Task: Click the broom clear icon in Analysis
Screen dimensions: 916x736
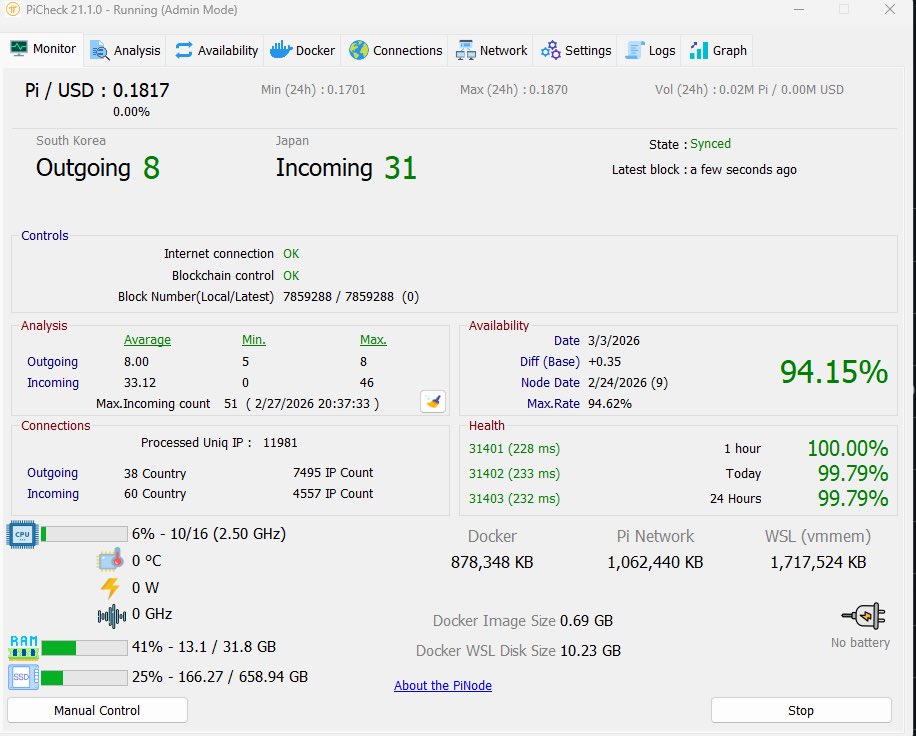Action: click(x=433, y=402)
